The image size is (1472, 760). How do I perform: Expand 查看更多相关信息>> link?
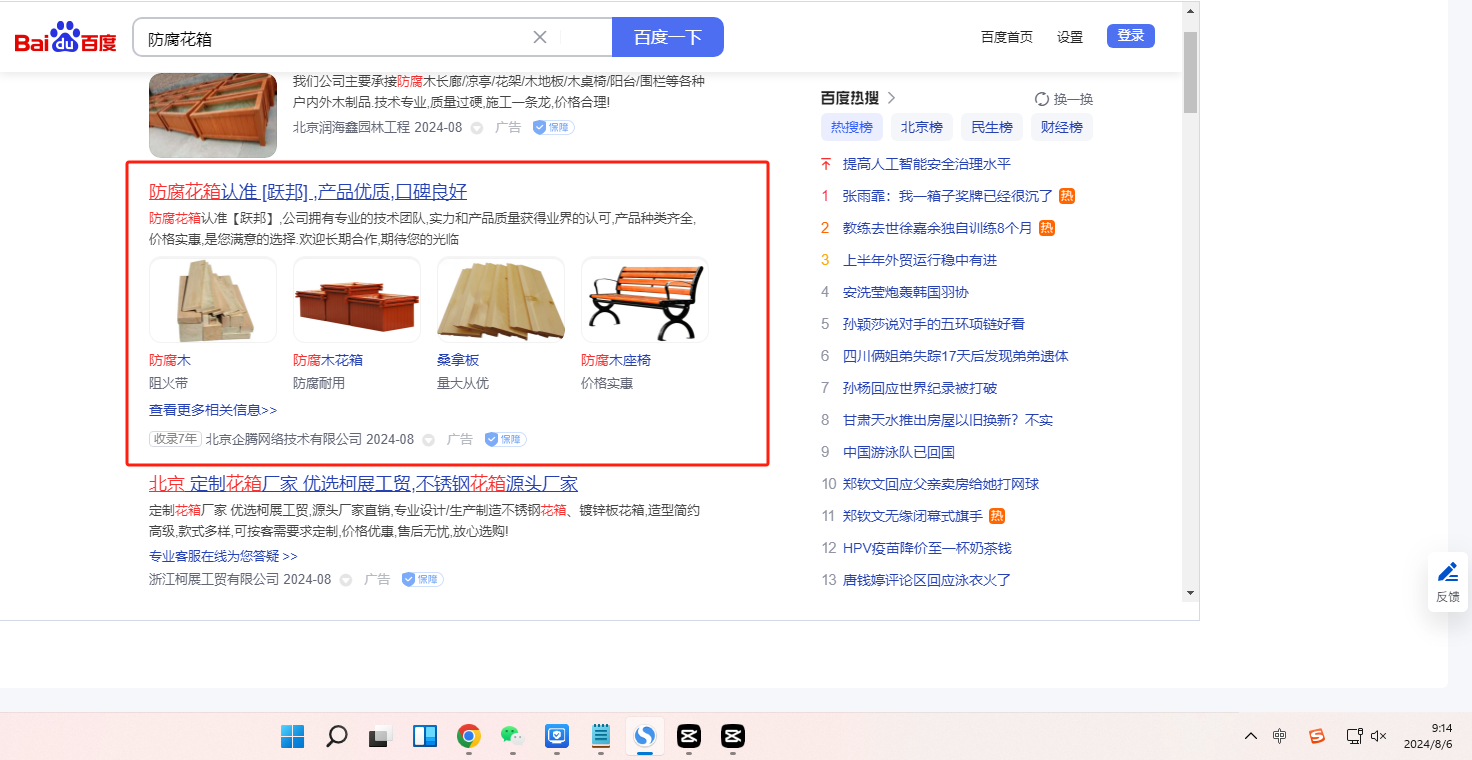tap(213, 410)
